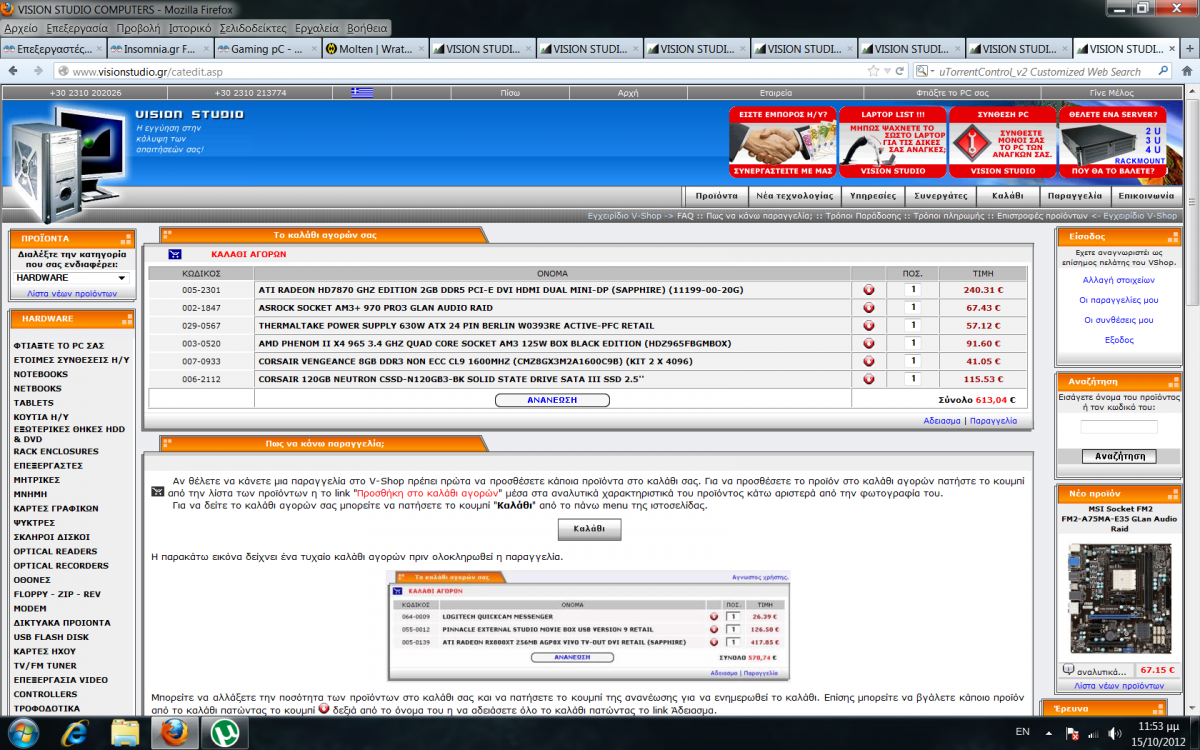The width and height of the screenshot is (1200, 750).
Task: Click the Καλάθι navigation tab
Action: [1007, 196]
